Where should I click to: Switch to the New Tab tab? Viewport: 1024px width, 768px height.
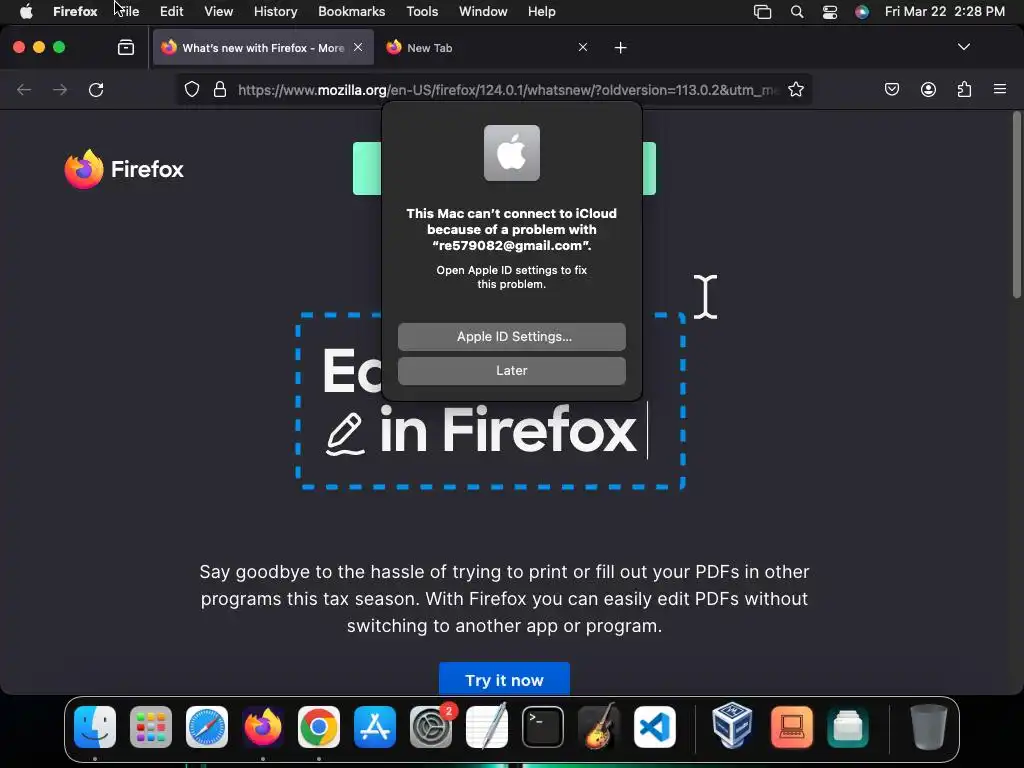487,48
